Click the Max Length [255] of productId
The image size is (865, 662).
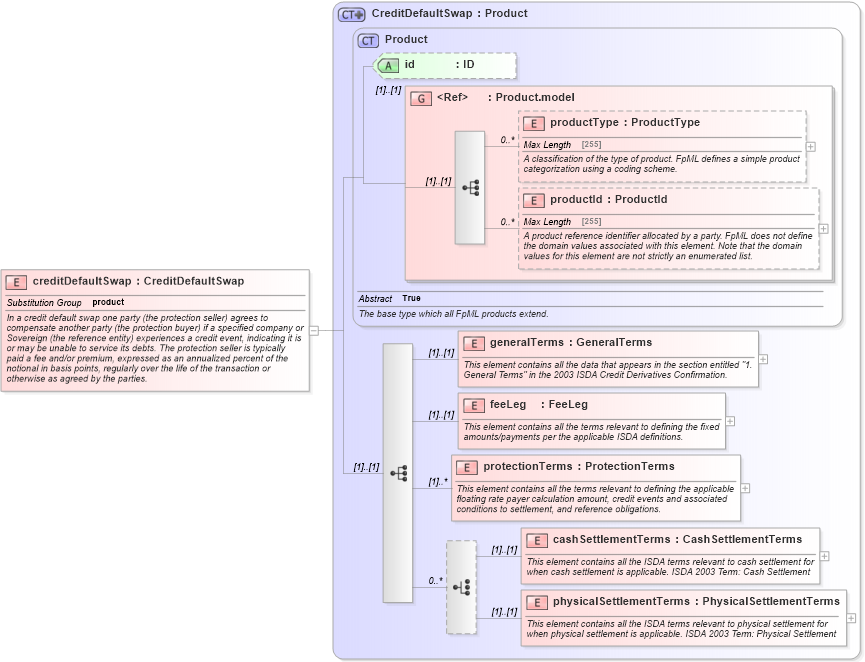591,221
